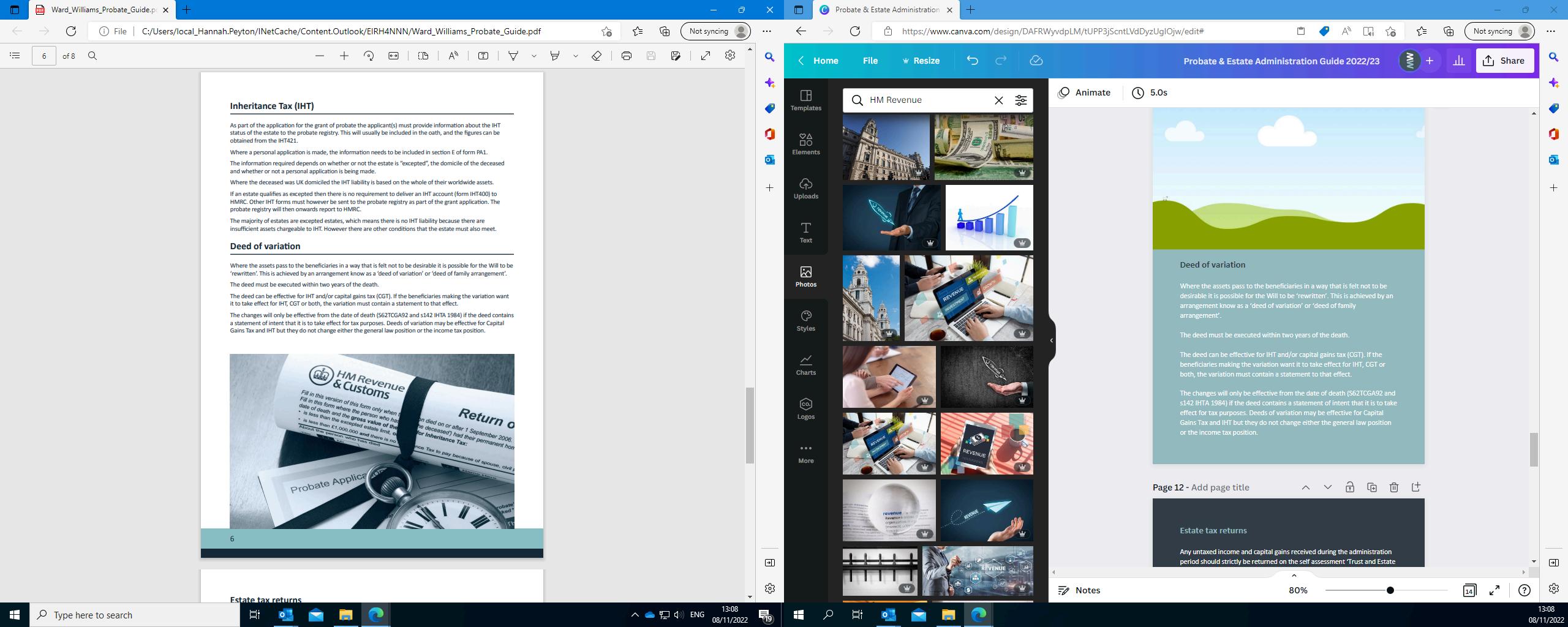Click the Canva Share button
This screenshot has height=627, width=1568.
pos(1505,61)
